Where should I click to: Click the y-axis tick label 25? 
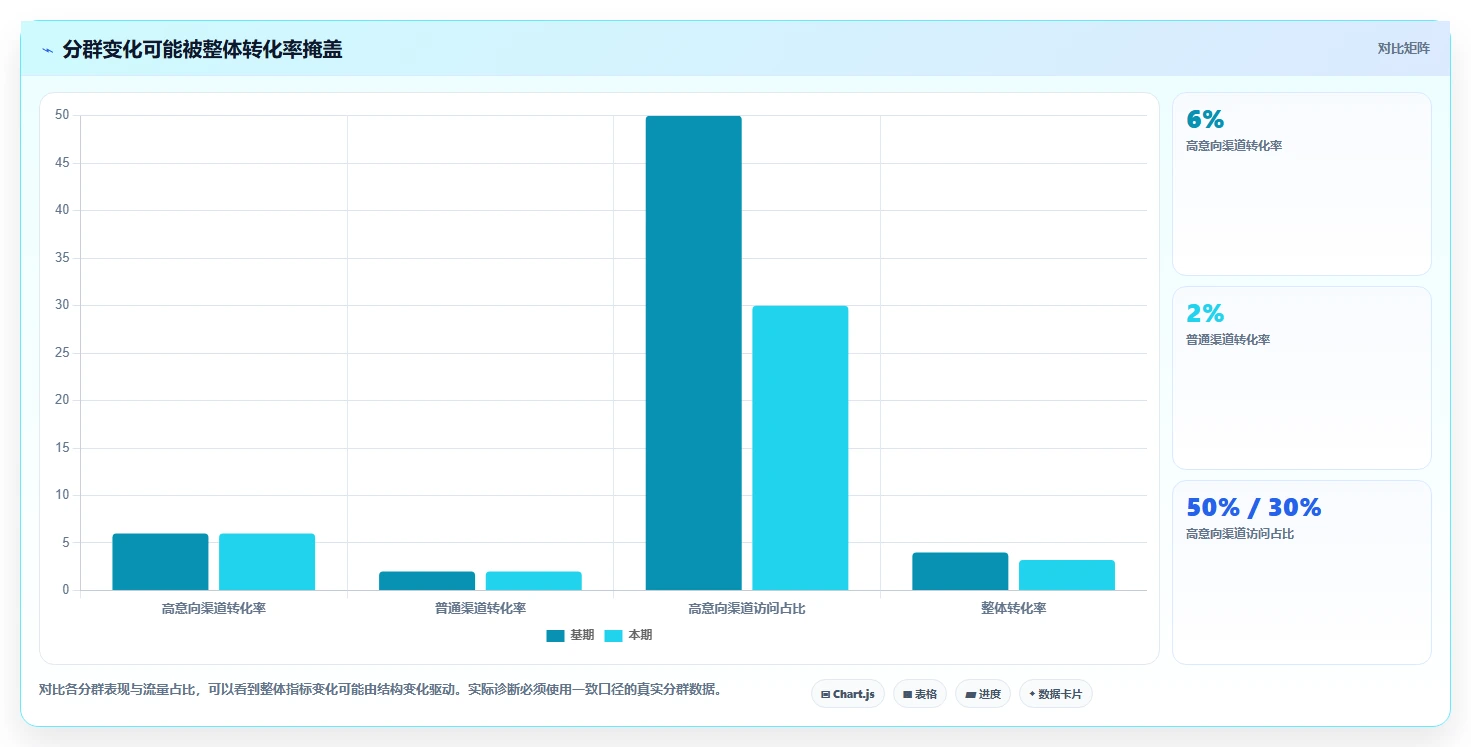[x=62, y=353]
